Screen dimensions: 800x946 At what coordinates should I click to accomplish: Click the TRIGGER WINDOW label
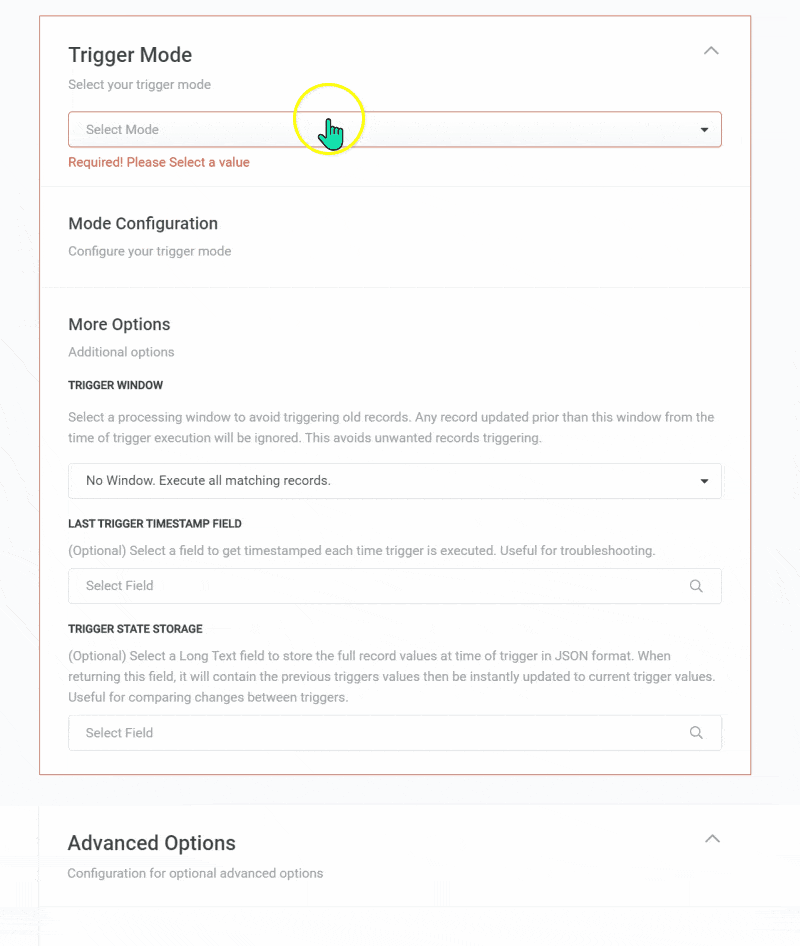point(115,385)
